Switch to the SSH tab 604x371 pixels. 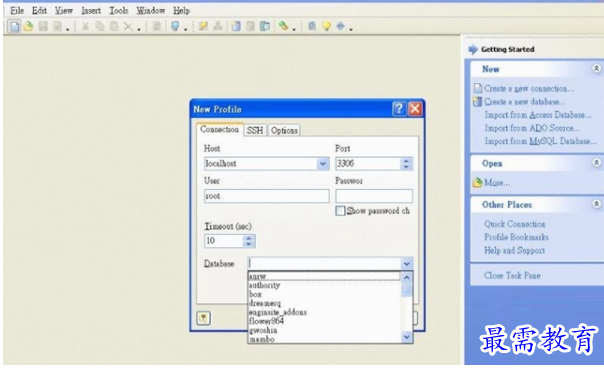(x=255, y=130)
